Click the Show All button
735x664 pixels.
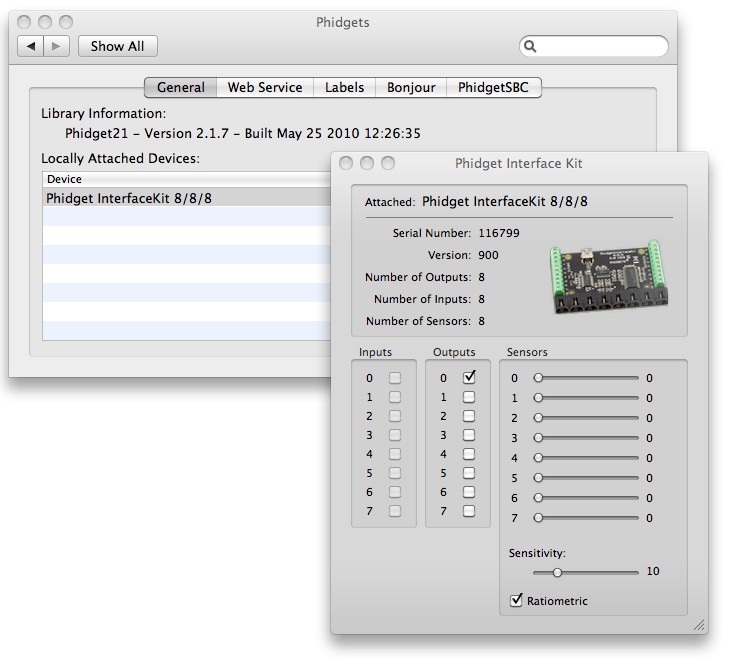(x=118, y=46)
